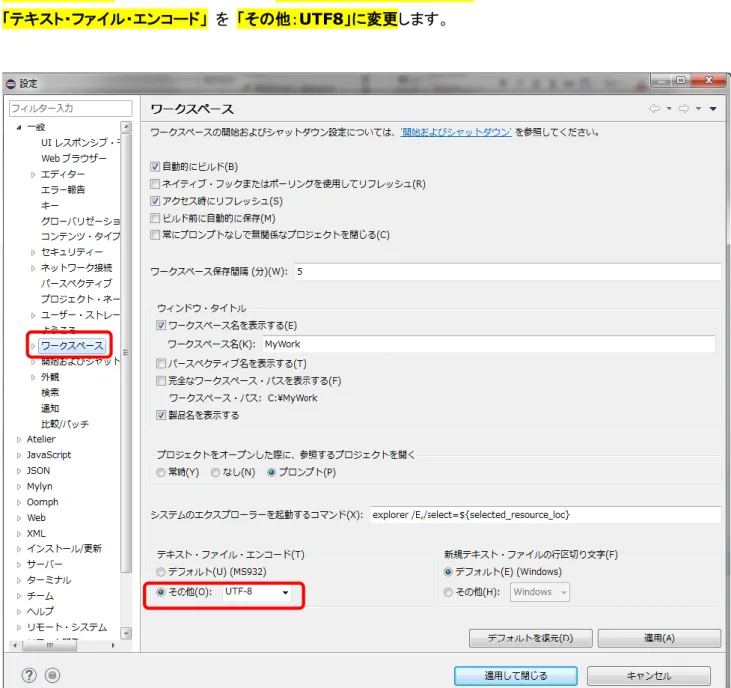Screen dimensions: 731x688
Task: Select なし(N) radio button
Action: tap(215, 472)
